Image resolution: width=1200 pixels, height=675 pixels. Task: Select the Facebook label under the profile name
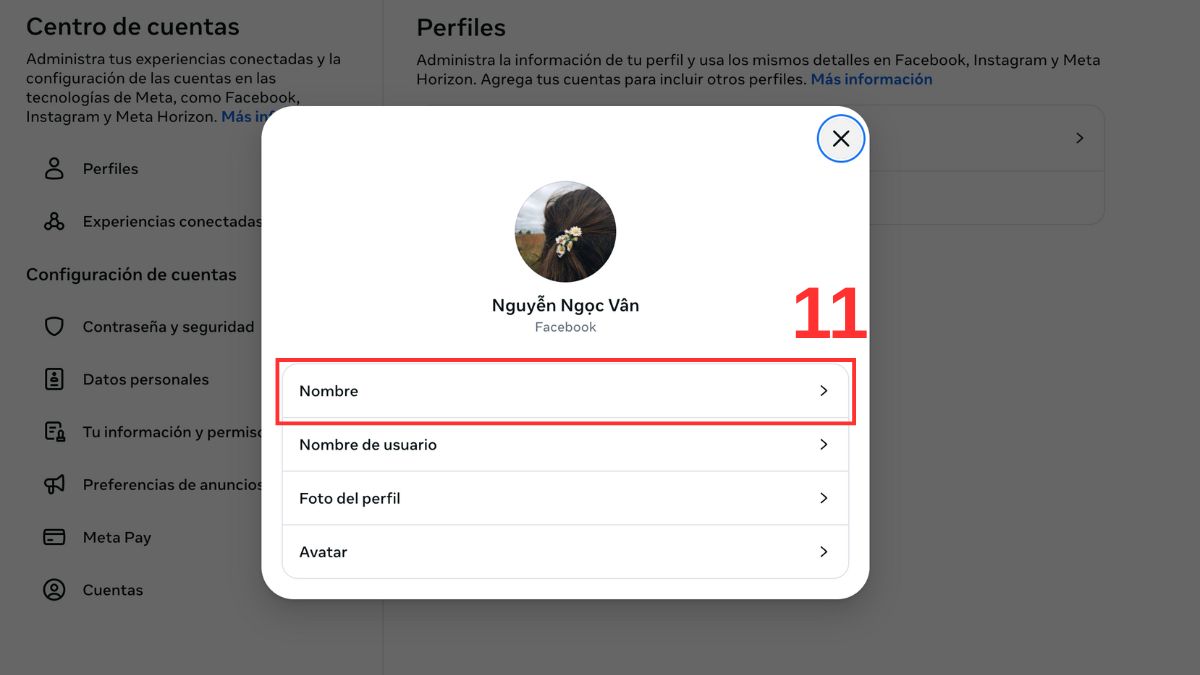click(x=565, y=326)
